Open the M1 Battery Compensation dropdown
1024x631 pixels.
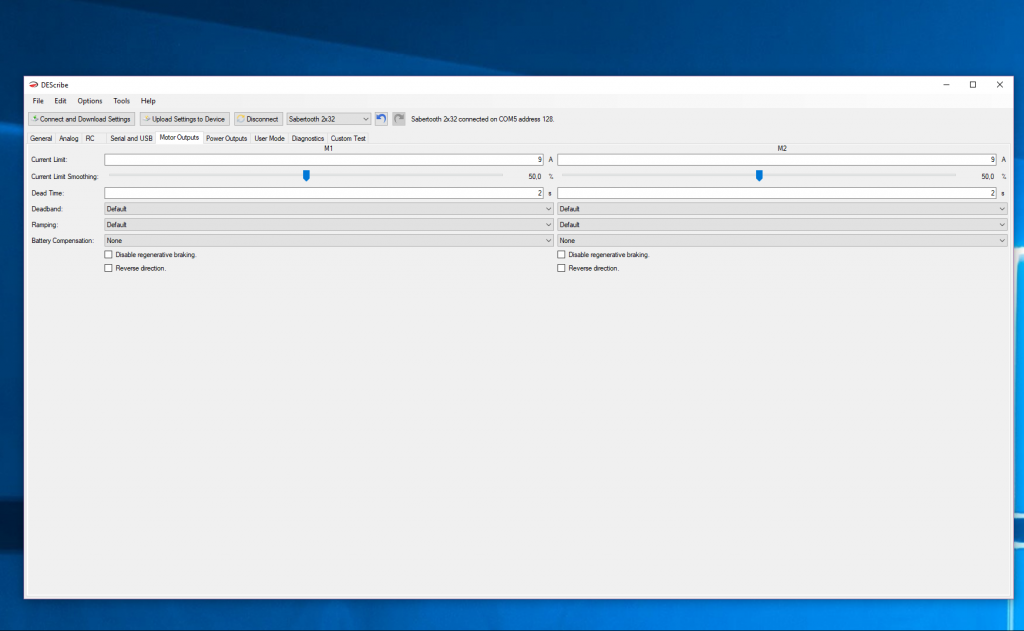pyautogui.click(x=328, y=240)
